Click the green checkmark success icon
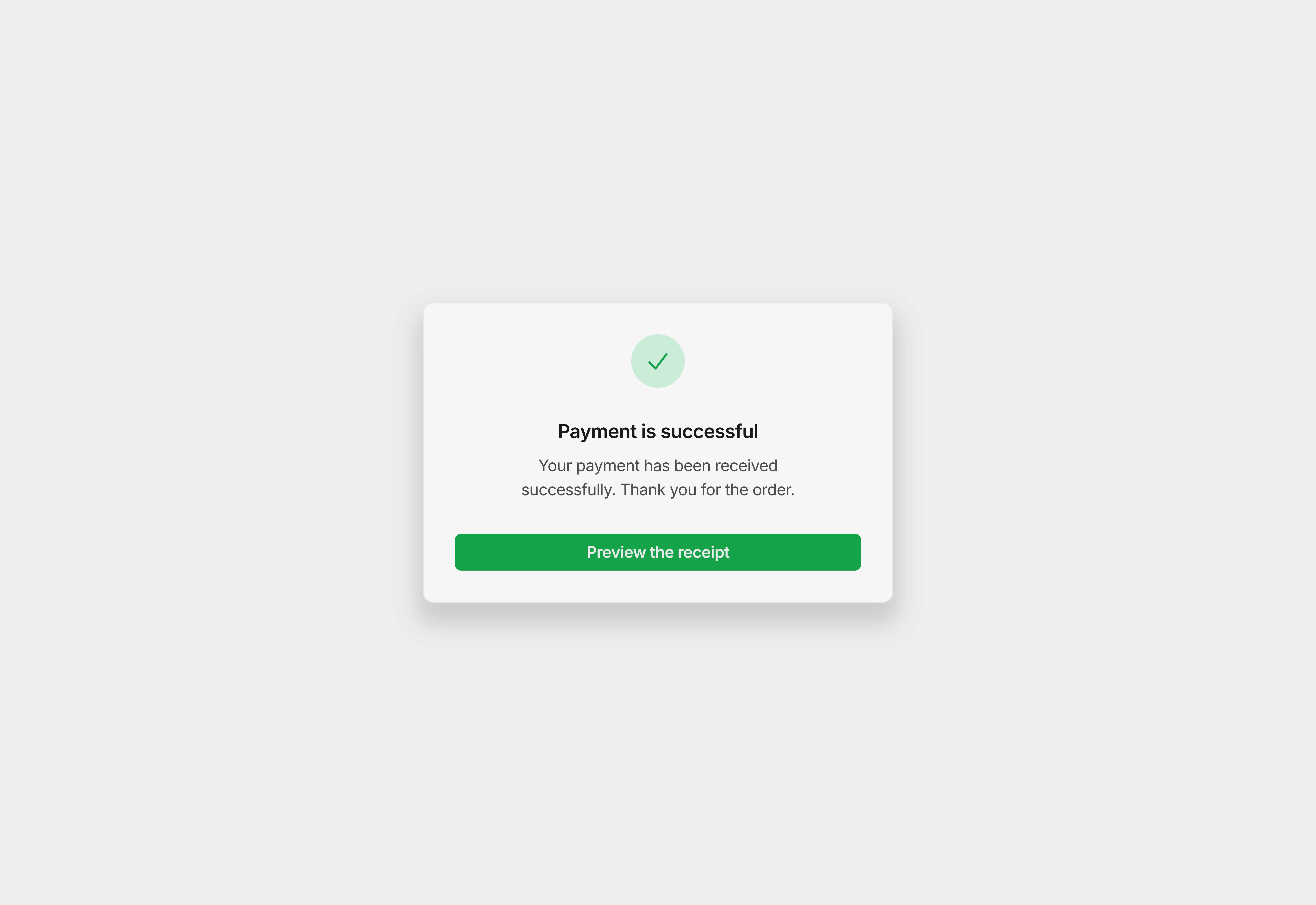Screen dimensions: 1316x905 tap(658, 361)
